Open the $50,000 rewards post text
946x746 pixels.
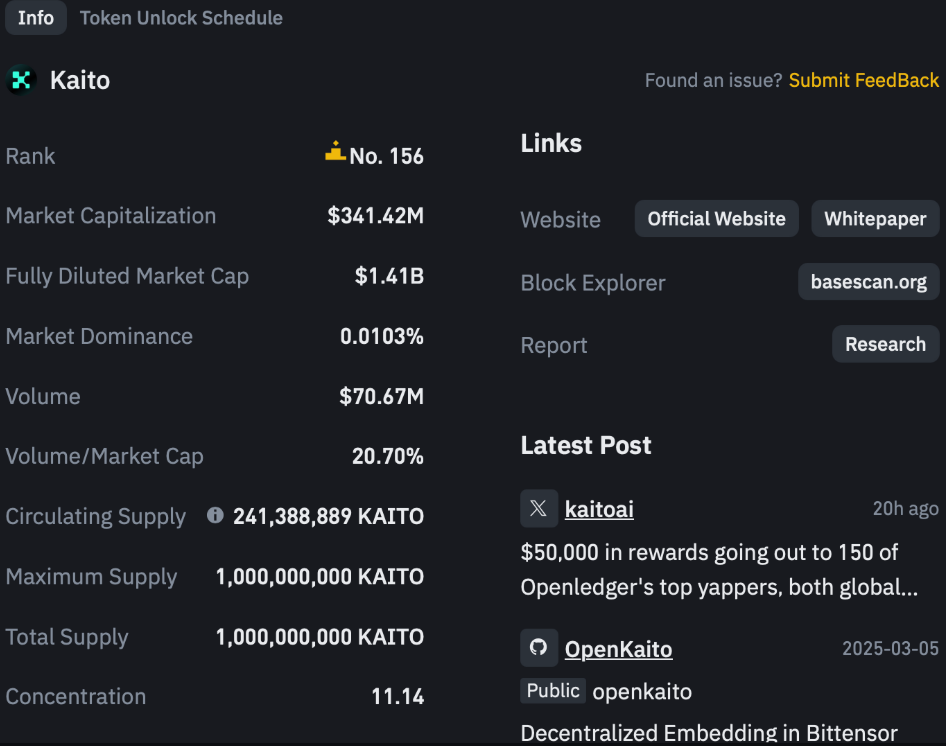coord(718,569)
